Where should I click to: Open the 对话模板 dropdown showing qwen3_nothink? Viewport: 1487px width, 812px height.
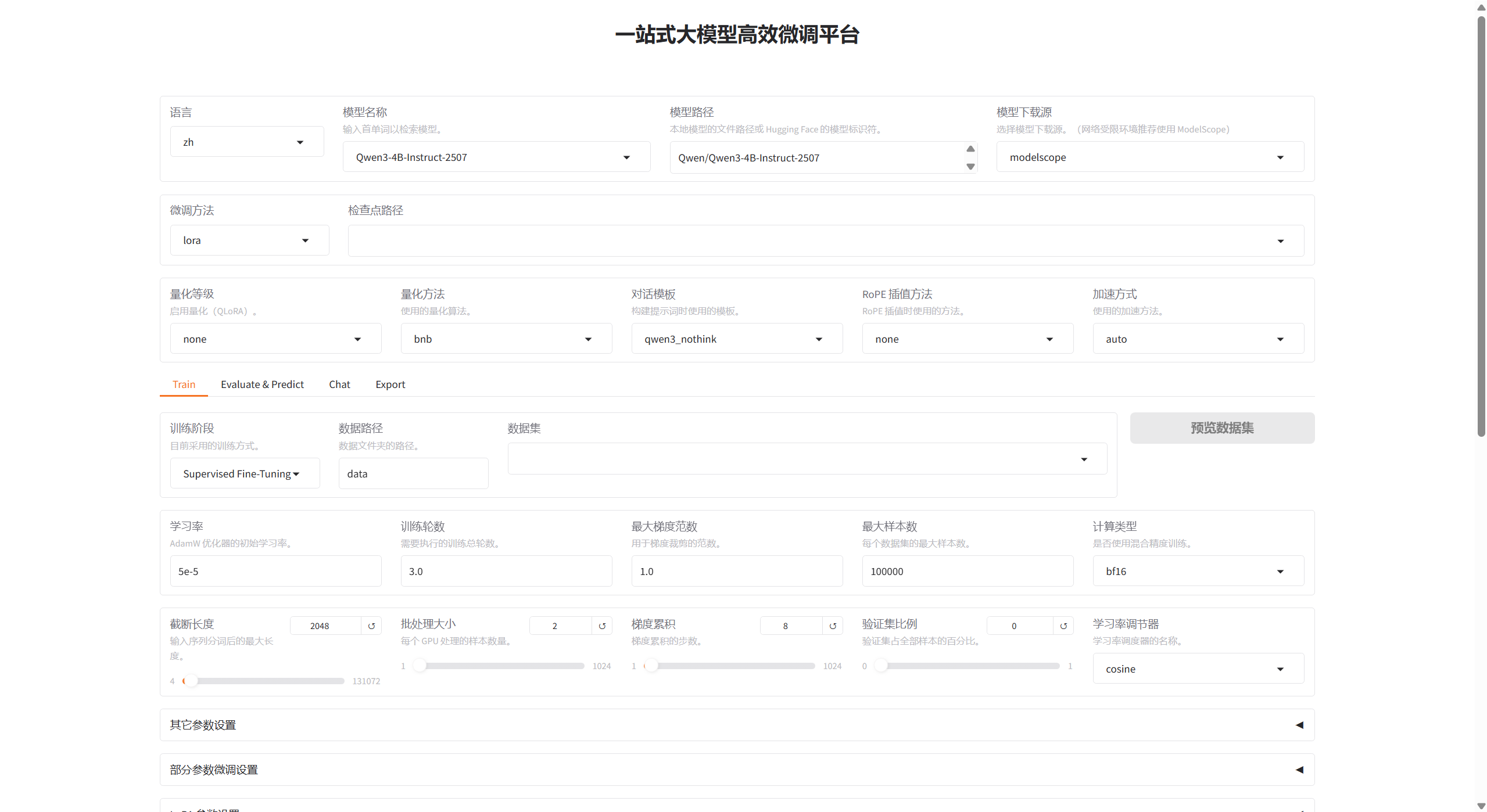pos(736,339)
